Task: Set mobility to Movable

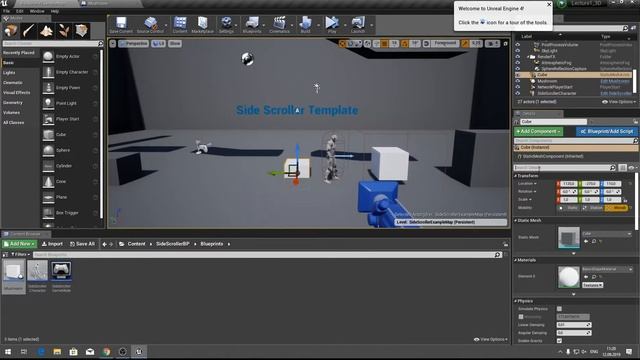Action: click(x=617, y=208)
